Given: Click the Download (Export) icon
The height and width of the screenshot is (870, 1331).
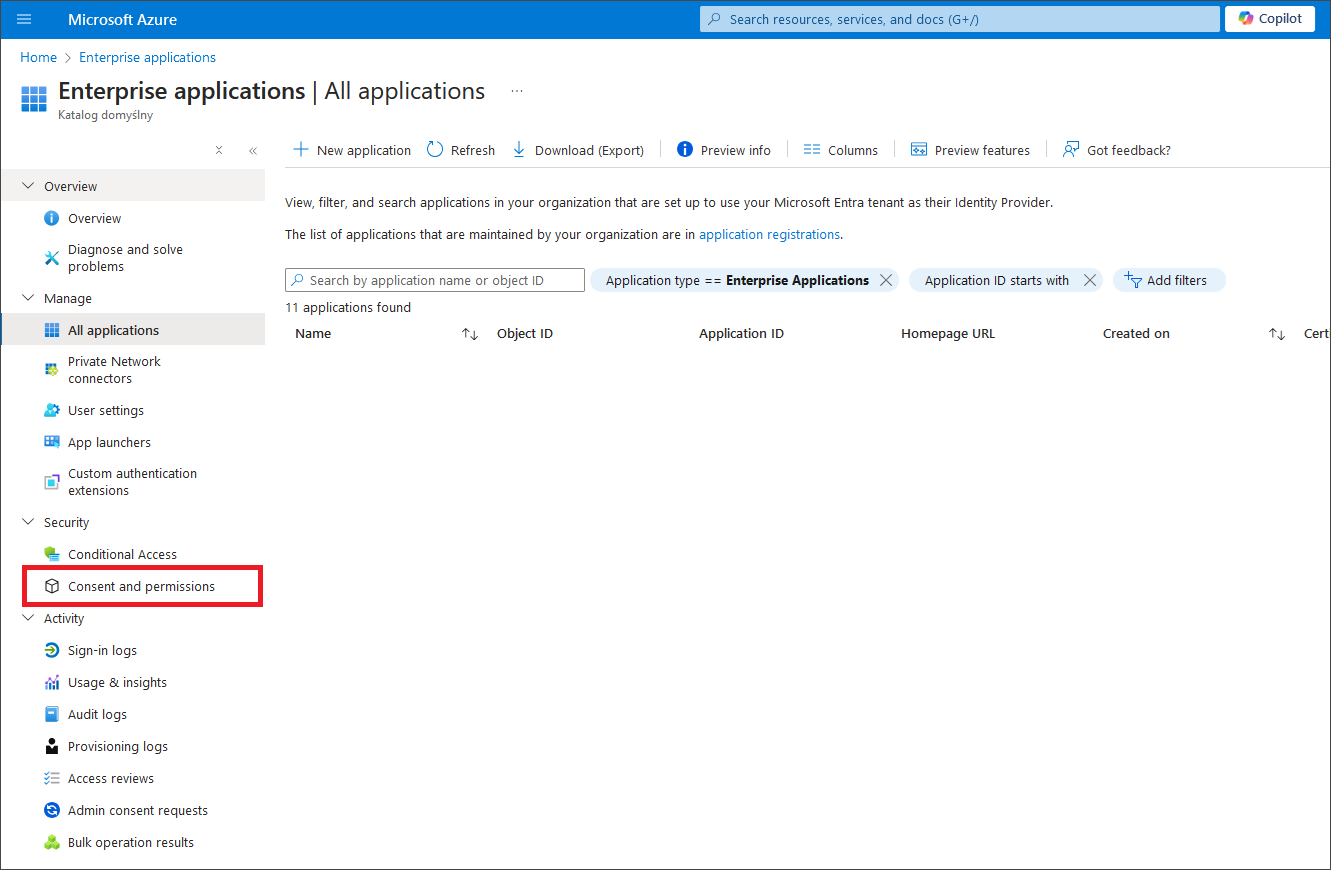Looking at the screenshot, I should (519, 150).
